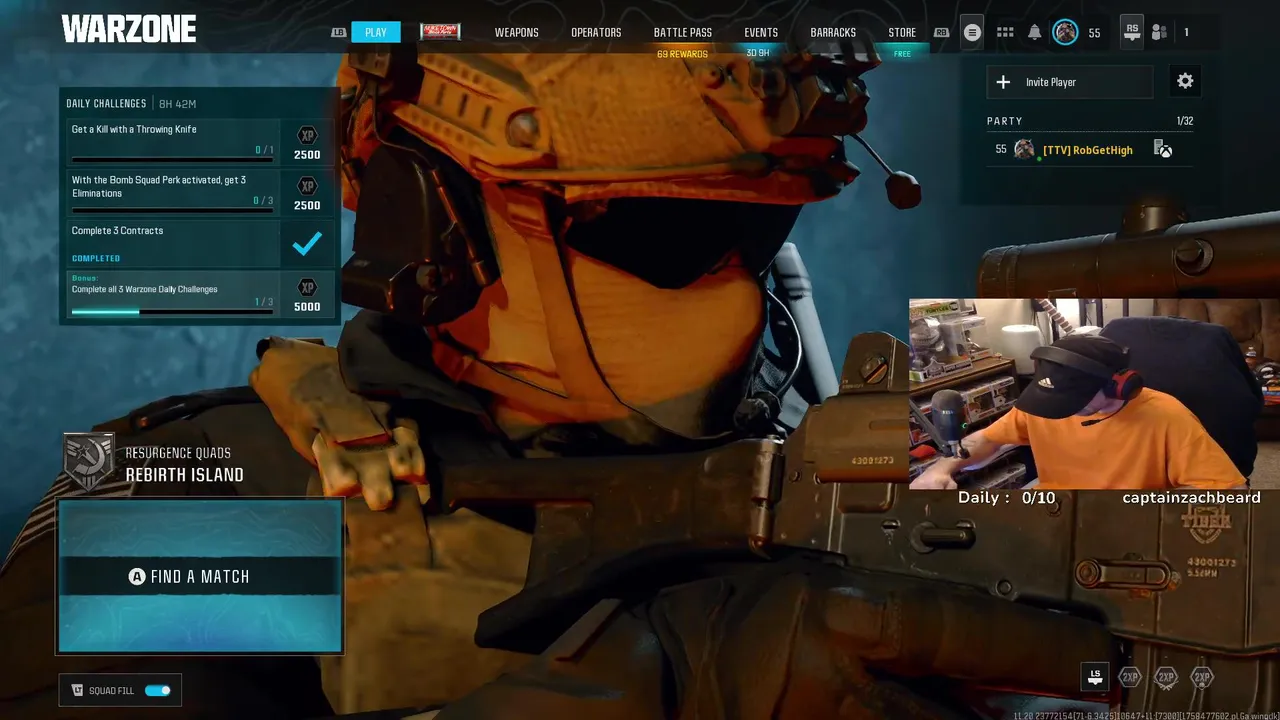
Task: Open the hamburger menu icon in top bar
Action: click(972, 33)
